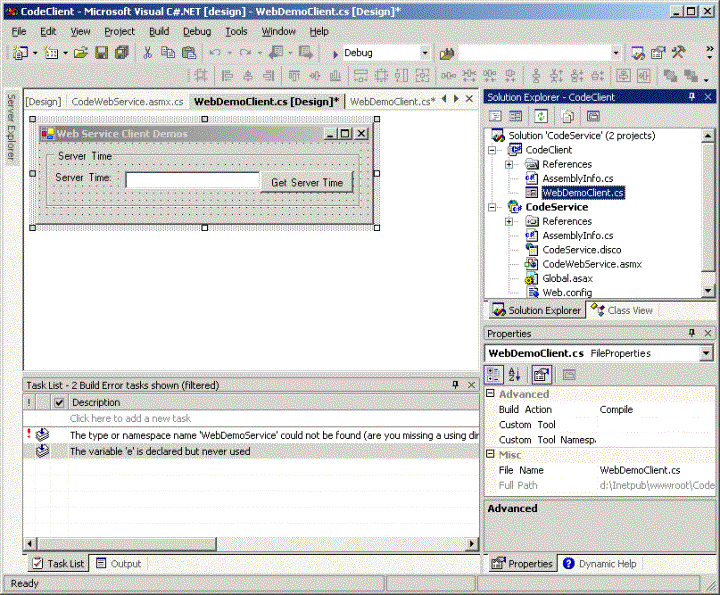The image size is (720, 595).
Task: Open Properties Window from the toolbar icon
Action: point(658,53)
